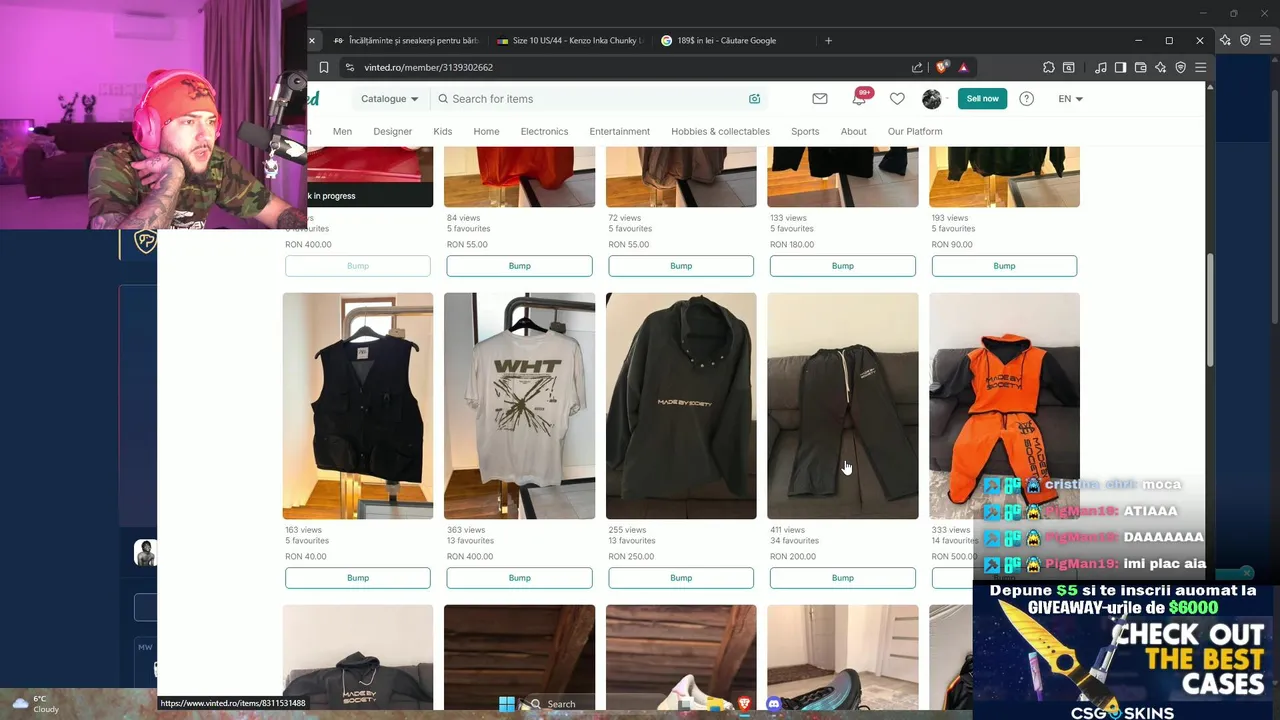1280x720 pixels.
Task: Open the browser extensions puzzle icon
Action: (1048, 67)
